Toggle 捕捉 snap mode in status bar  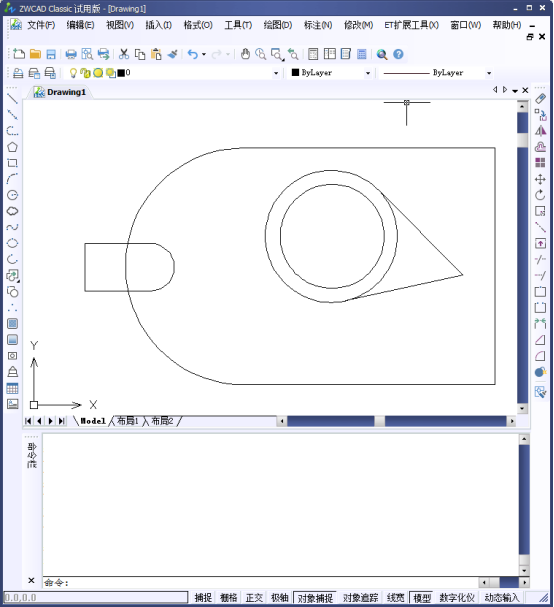point(203,597)
